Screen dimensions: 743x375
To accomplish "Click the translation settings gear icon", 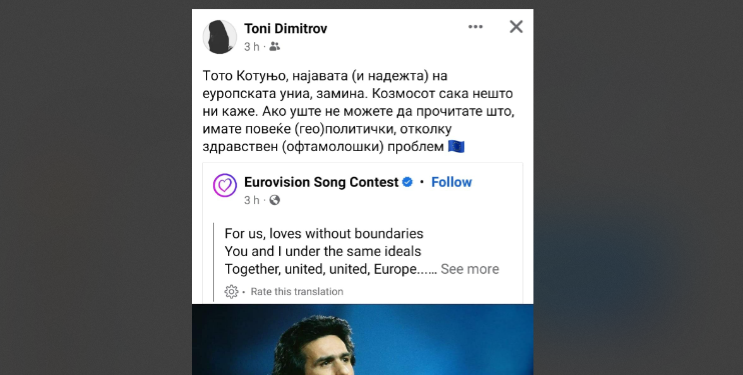I will (231, 292).
